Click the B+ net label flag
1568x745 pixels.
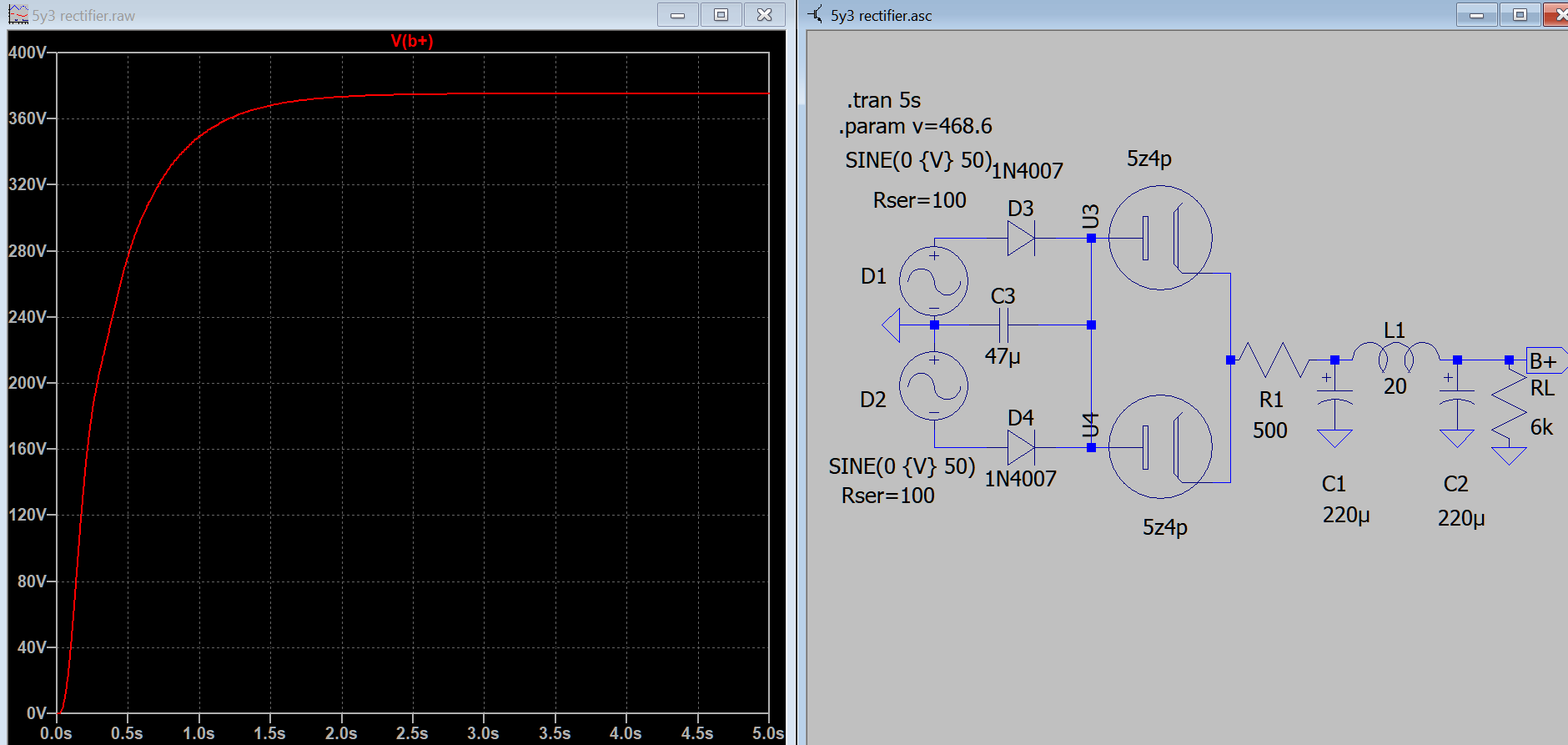tap(1545, 360)
